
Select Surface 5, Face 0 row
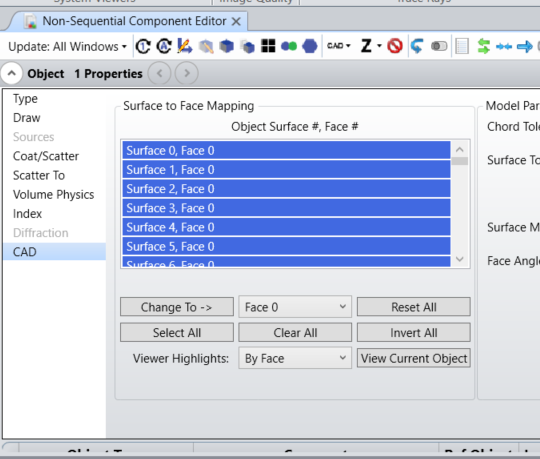coord(286,247)
